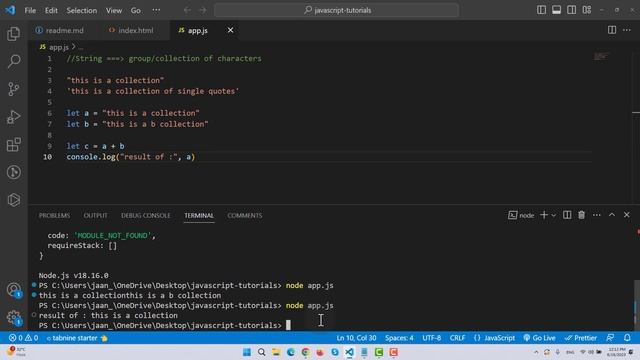The height and width of the screenshot is (360, 640).
Task: Open the Edit menu
Action: click(51, 10)
